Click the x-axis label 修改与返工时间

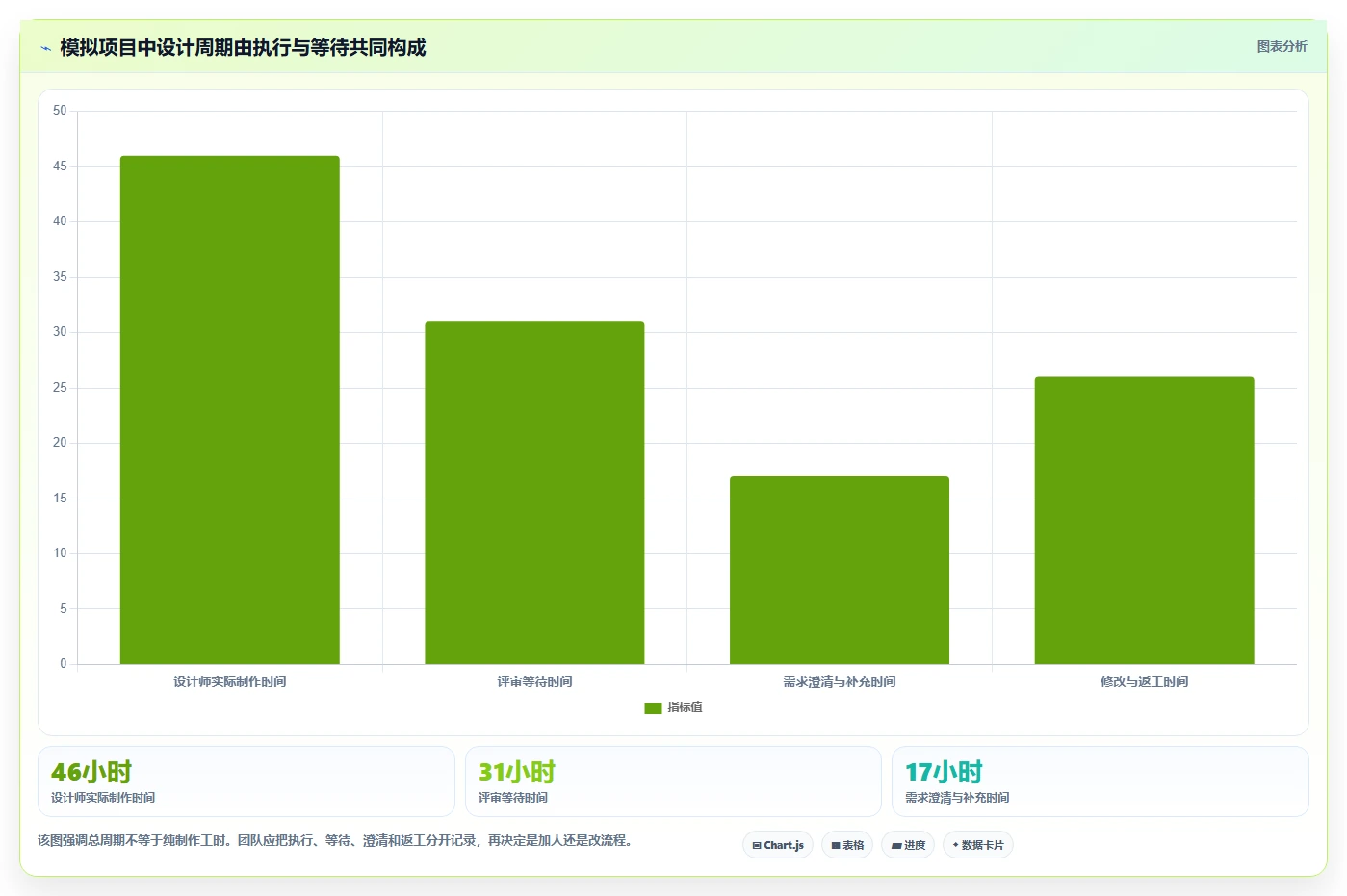click(x=1144, y=681)
